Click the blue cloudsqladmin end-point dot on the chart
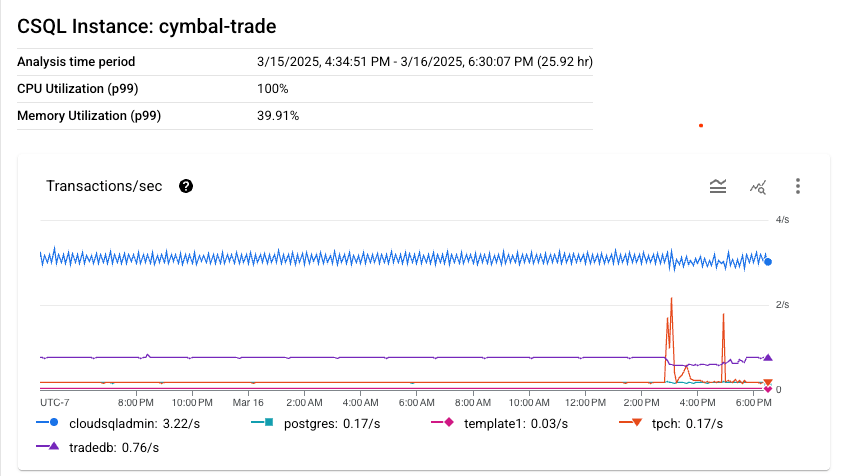 [768, 262]
